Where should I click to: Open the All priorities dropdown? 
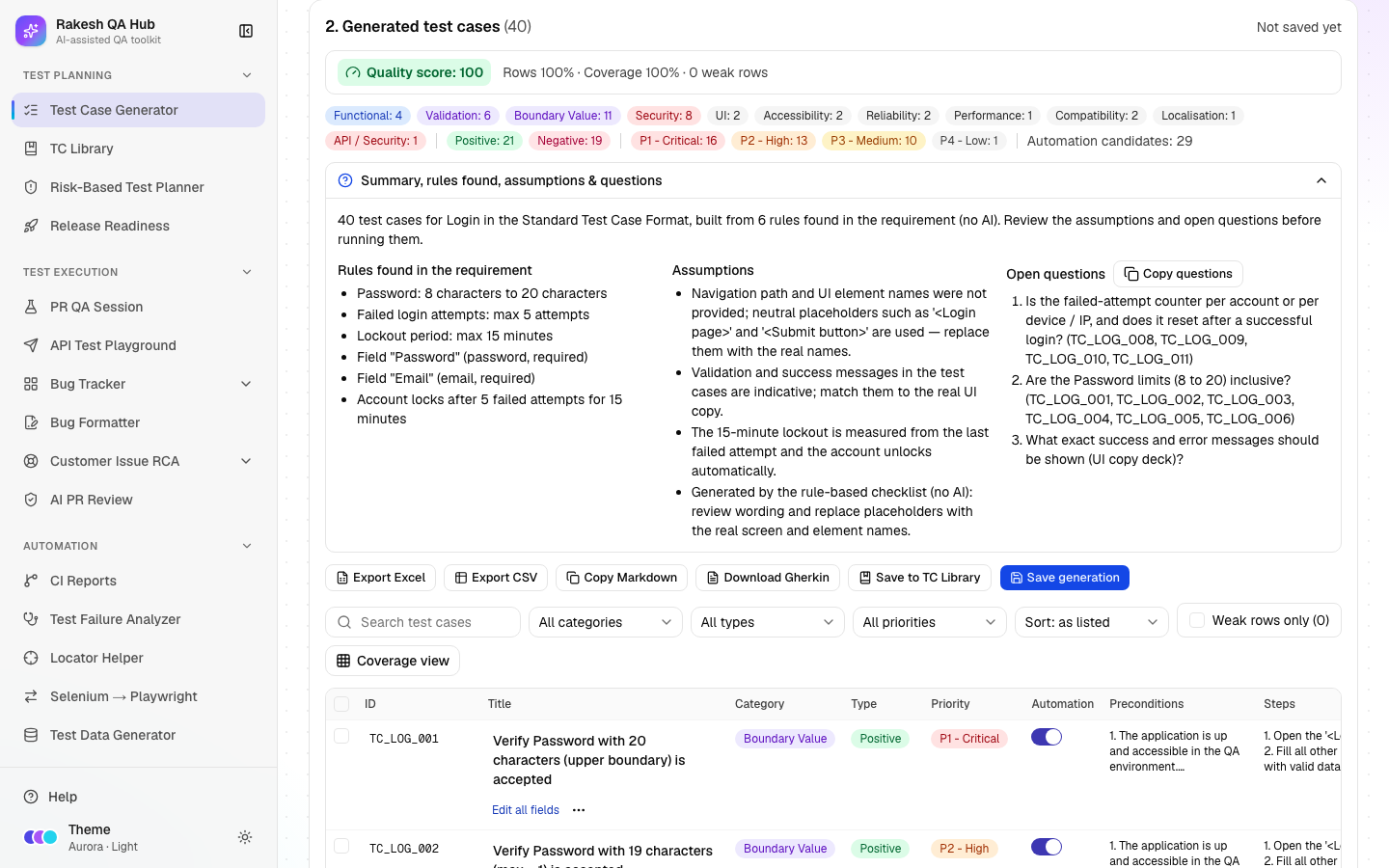pyautogui.click(x=929, y=622)
